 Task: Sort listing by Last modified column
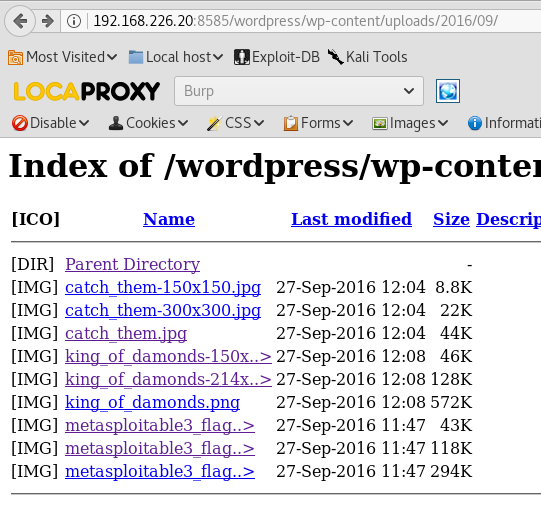[351, 219]
